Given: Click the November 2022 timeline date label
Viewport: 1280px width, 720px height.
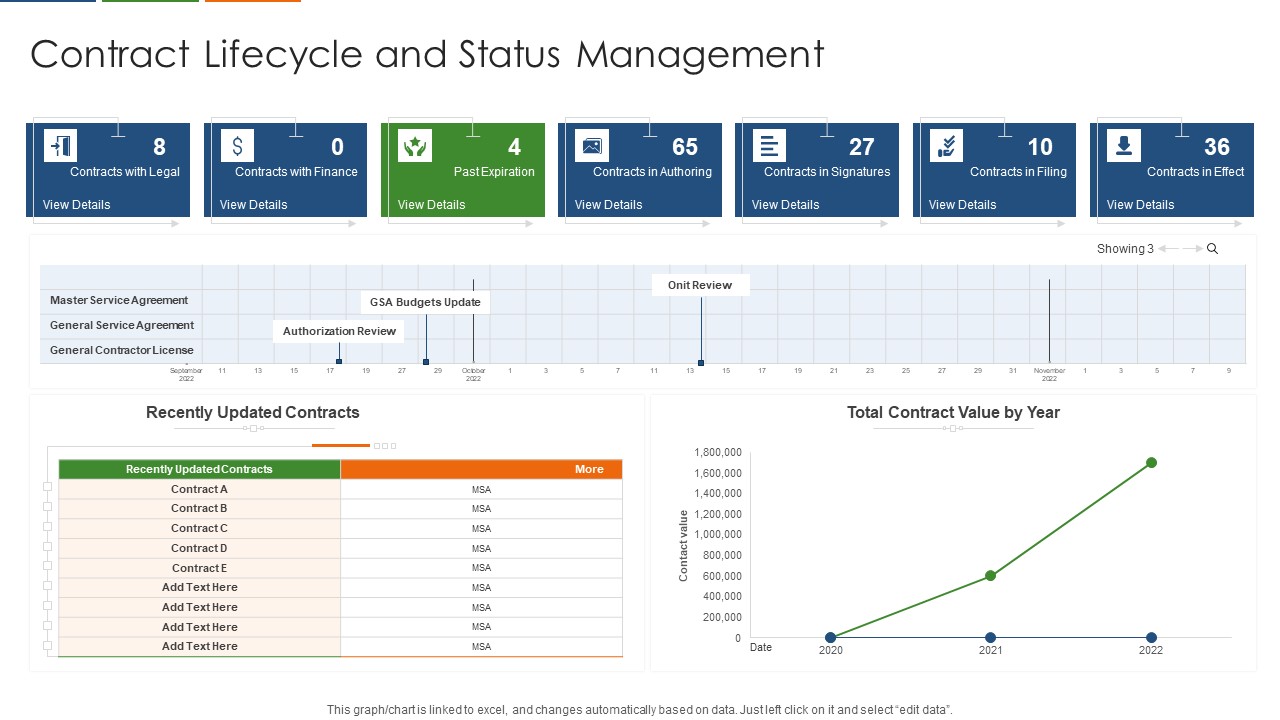Looking at the screenshot, I should pyautogui.click(x=1049, y=374).
